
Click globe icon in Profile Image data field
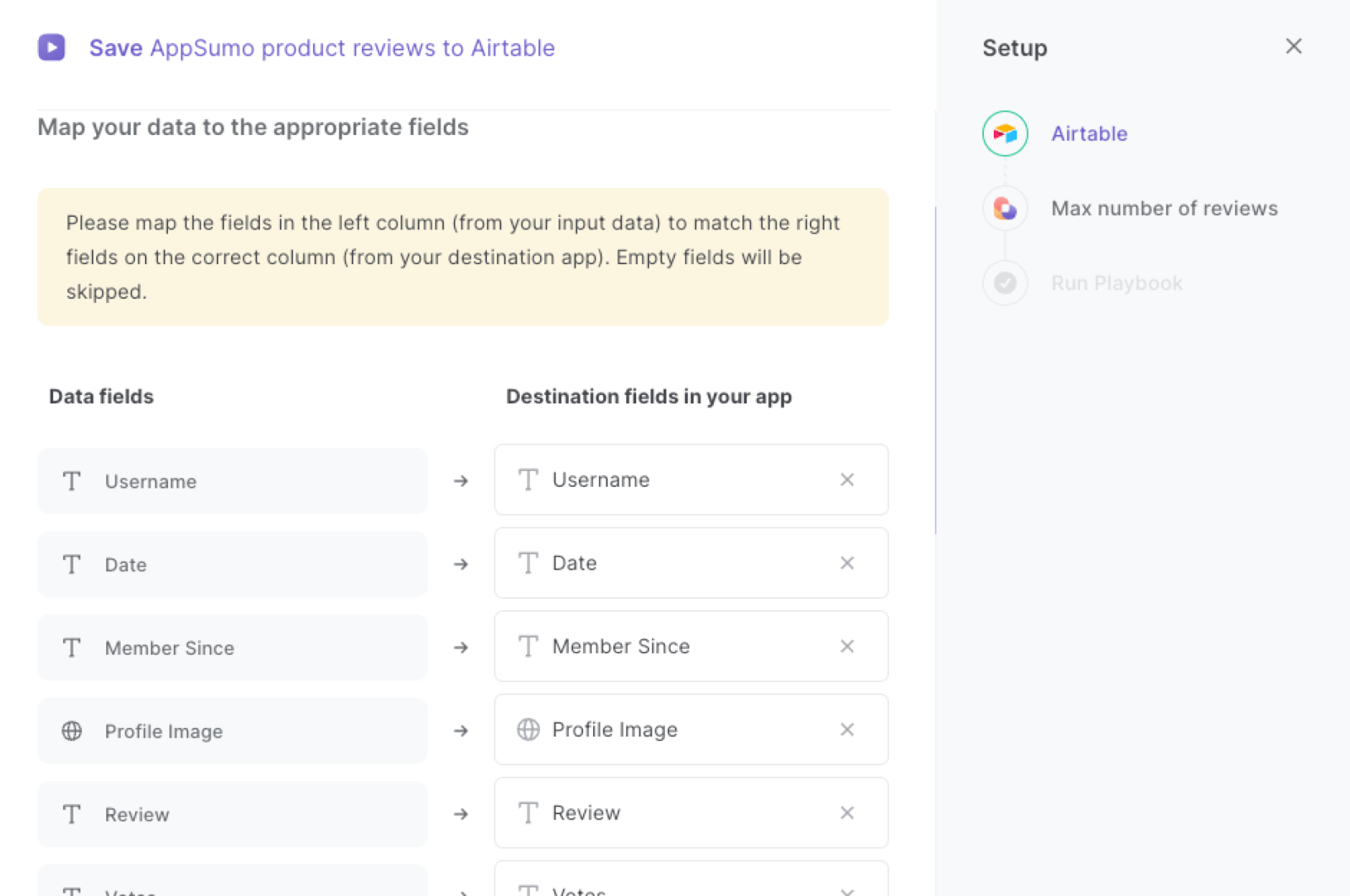[x=72, y=731]
